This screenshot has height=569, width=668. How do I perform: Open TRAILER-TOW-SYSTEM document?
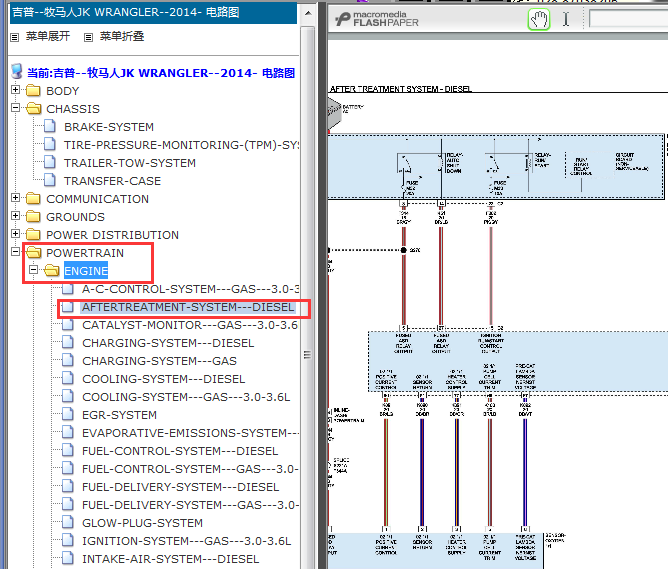[130, 163]
